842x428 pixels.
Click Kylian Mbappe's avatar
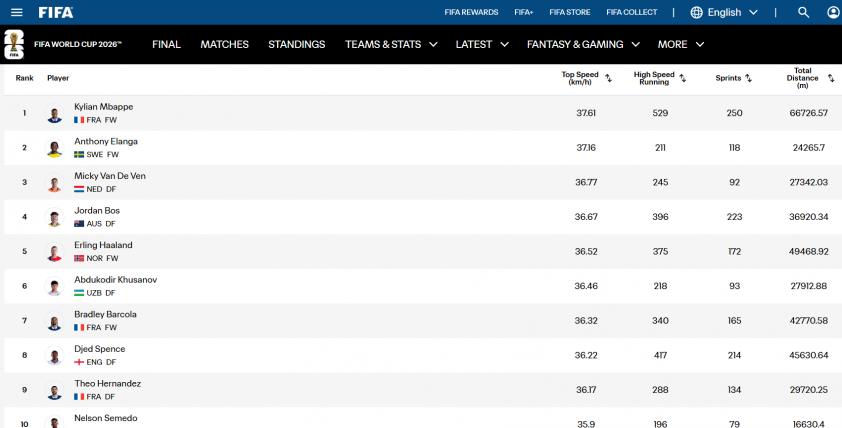(x=54, y=113)
